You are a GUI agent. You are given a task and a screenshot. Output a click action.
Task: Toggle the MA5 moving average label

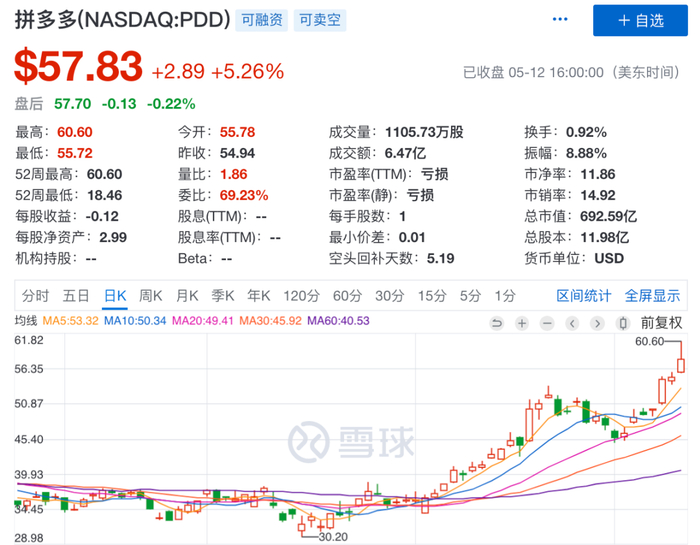[70, 320]
